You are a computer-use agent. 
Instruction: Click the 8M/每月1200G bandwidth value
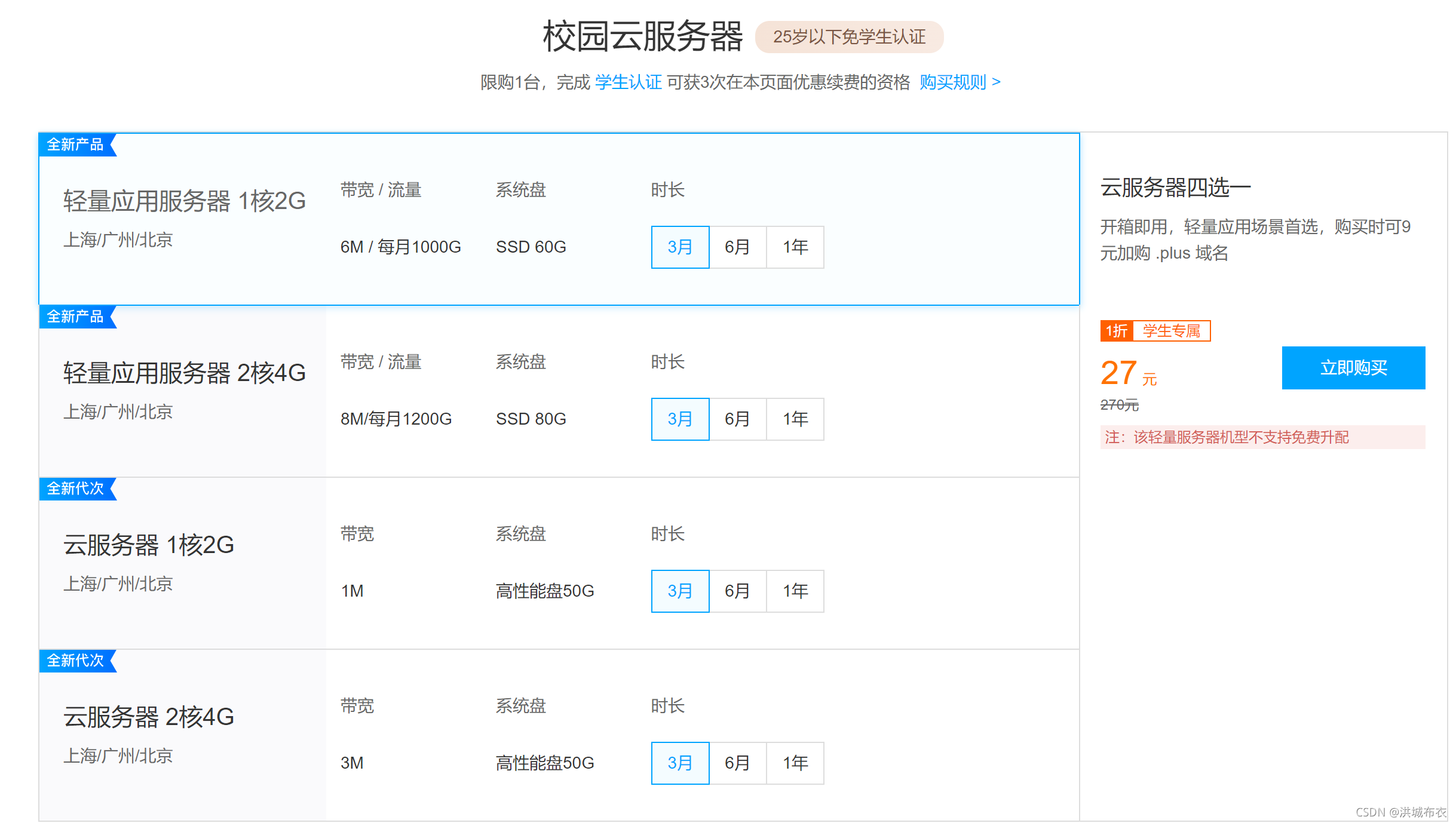coord(396,419)
